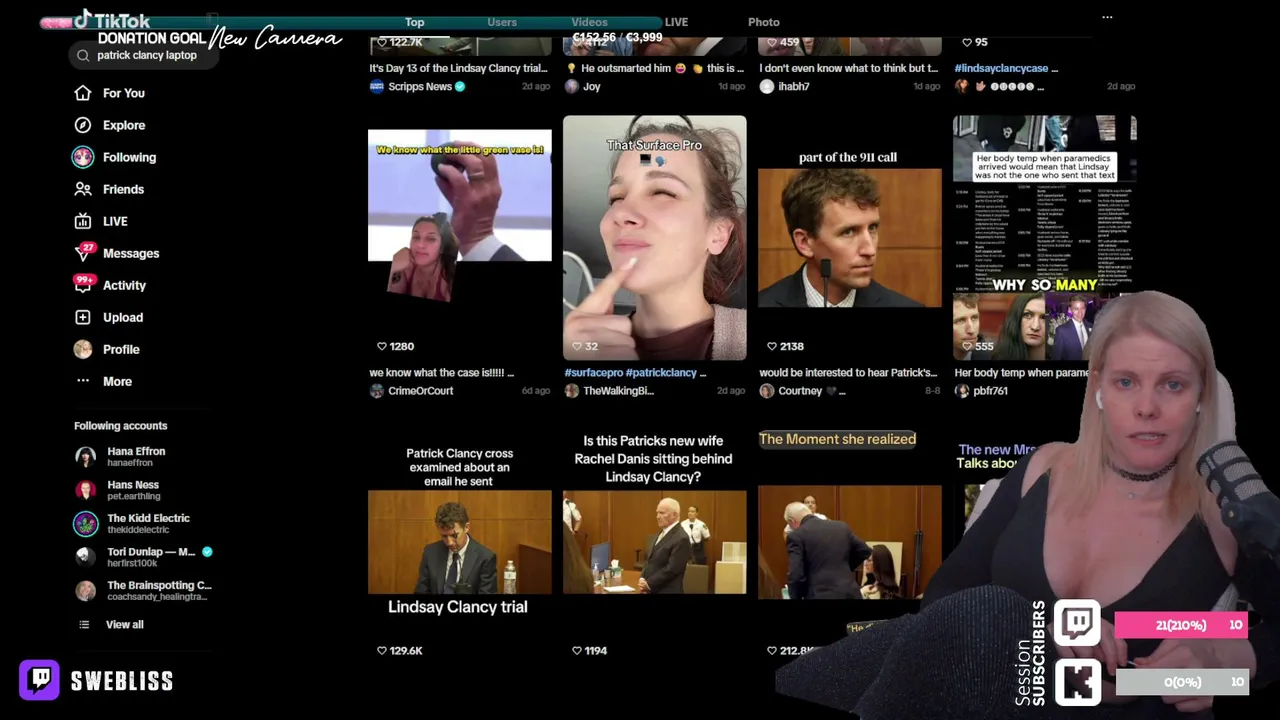The height and width of the screenshot is (720, 1280).
Task: Click the 'Her body temp when' caption text
Action: click(x=1022, y=373)
